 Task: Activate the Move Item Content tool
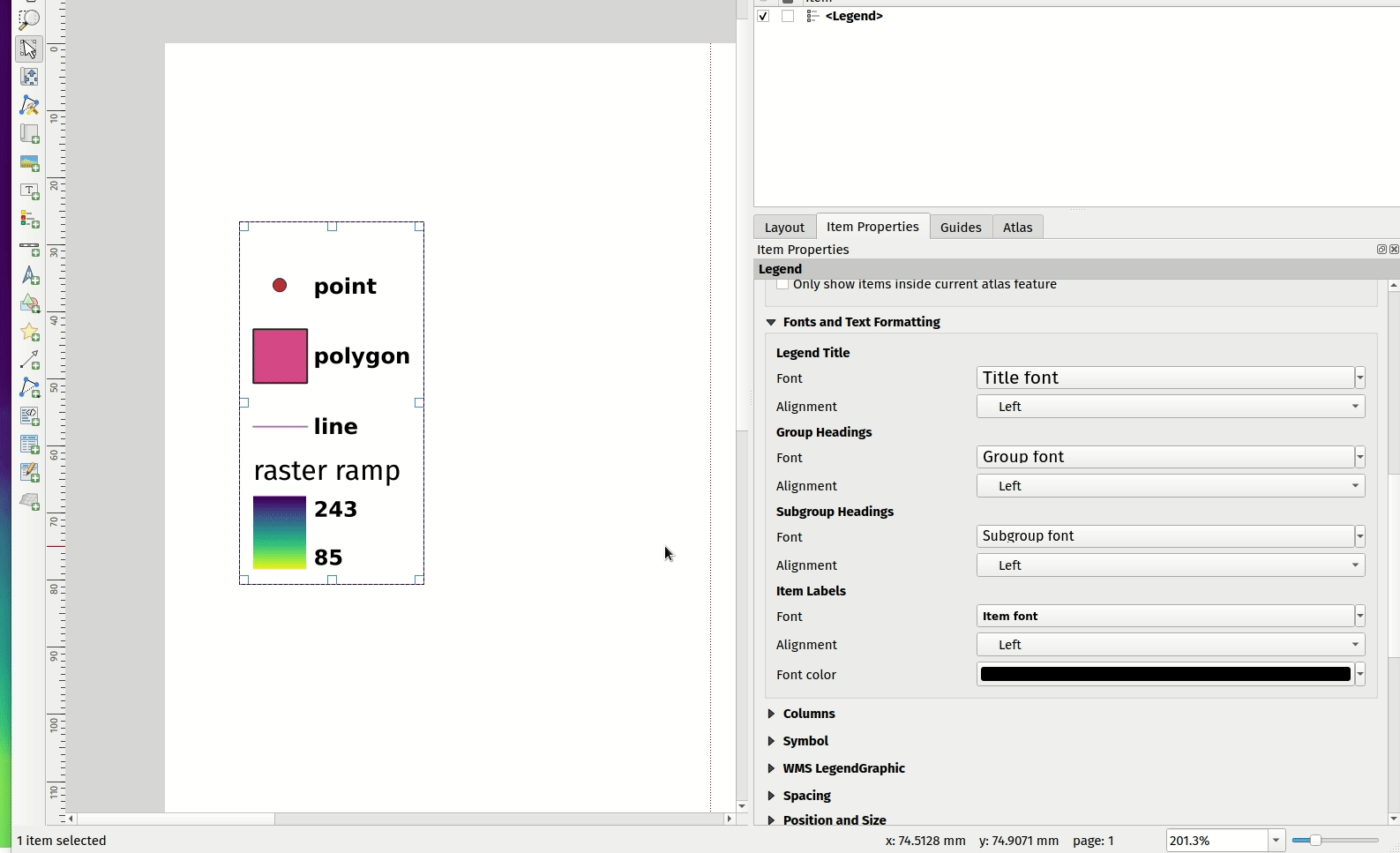coord(29,77)
